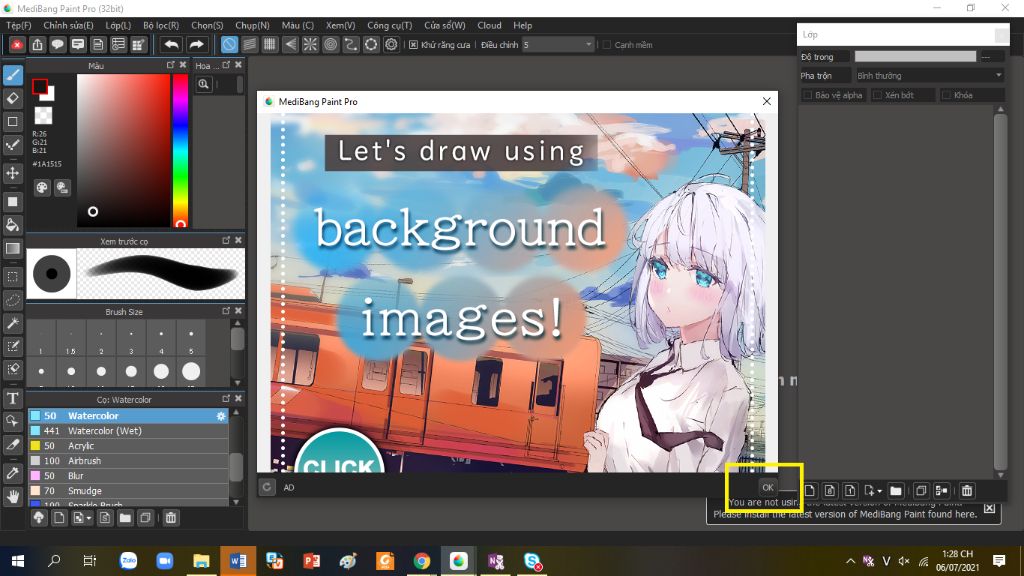Select the rectangular Select tool
Image resolution: width=1024 pixels, height=576 pixels.
point(12,277)
